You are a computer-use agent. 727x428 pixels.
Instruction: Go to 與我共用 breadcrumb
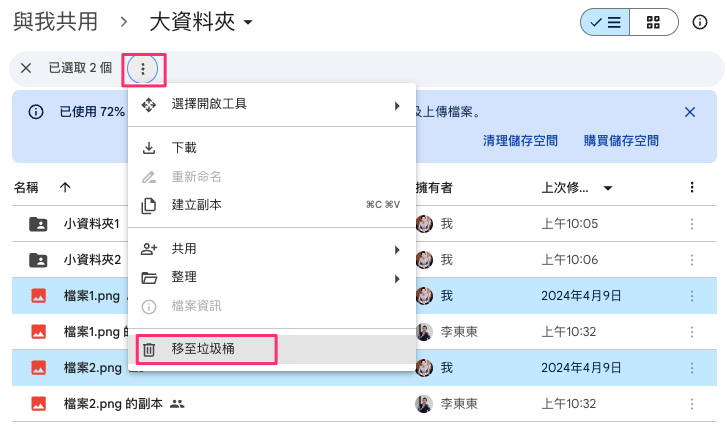pos(56,21)
